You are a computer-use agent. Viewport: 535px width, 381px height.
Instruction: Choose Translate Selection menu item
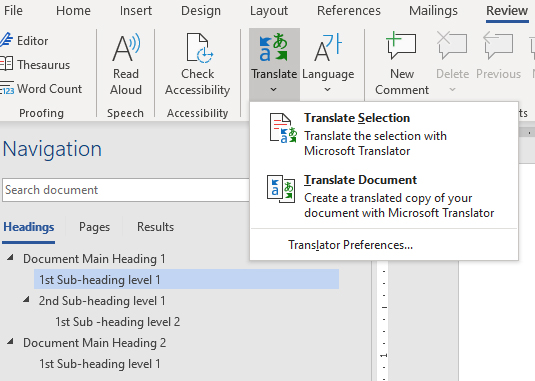pyautogui.click(x=384, y=134)
